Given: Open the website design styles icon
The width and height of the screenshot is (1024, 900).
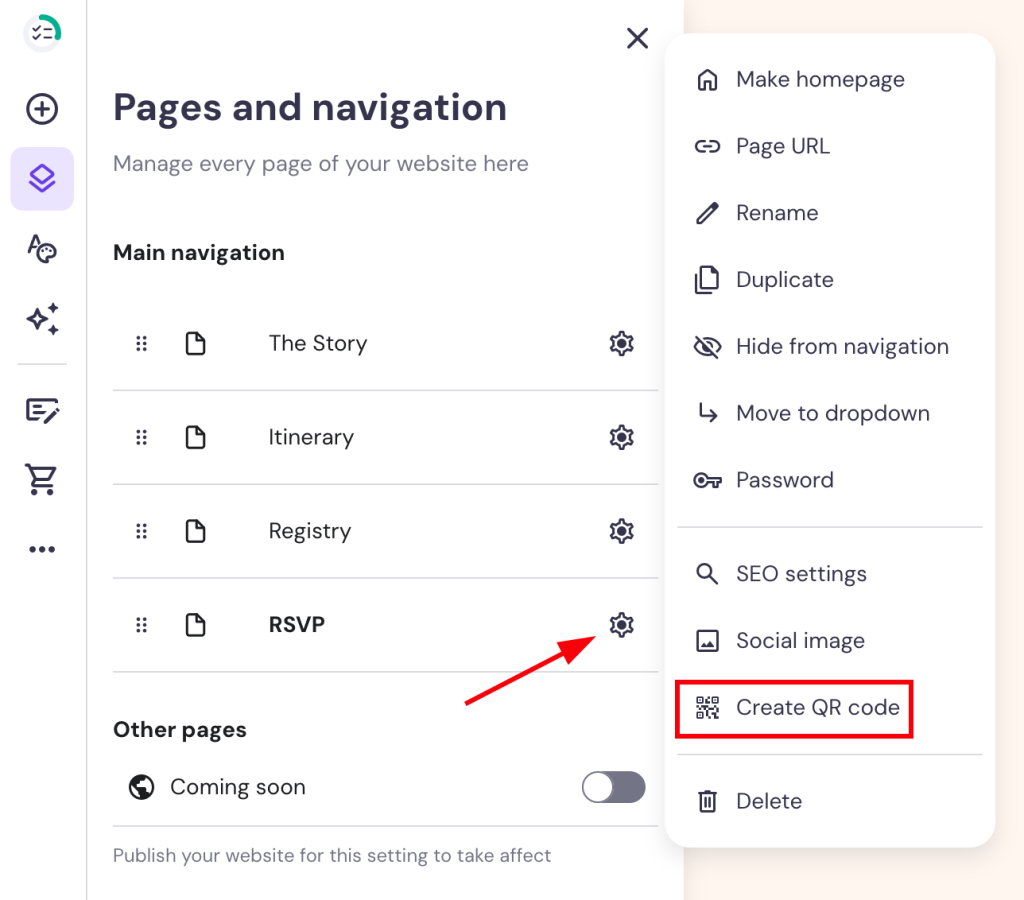Looking at the screenshot, I should pyautogui.click(x=41, y=249).
